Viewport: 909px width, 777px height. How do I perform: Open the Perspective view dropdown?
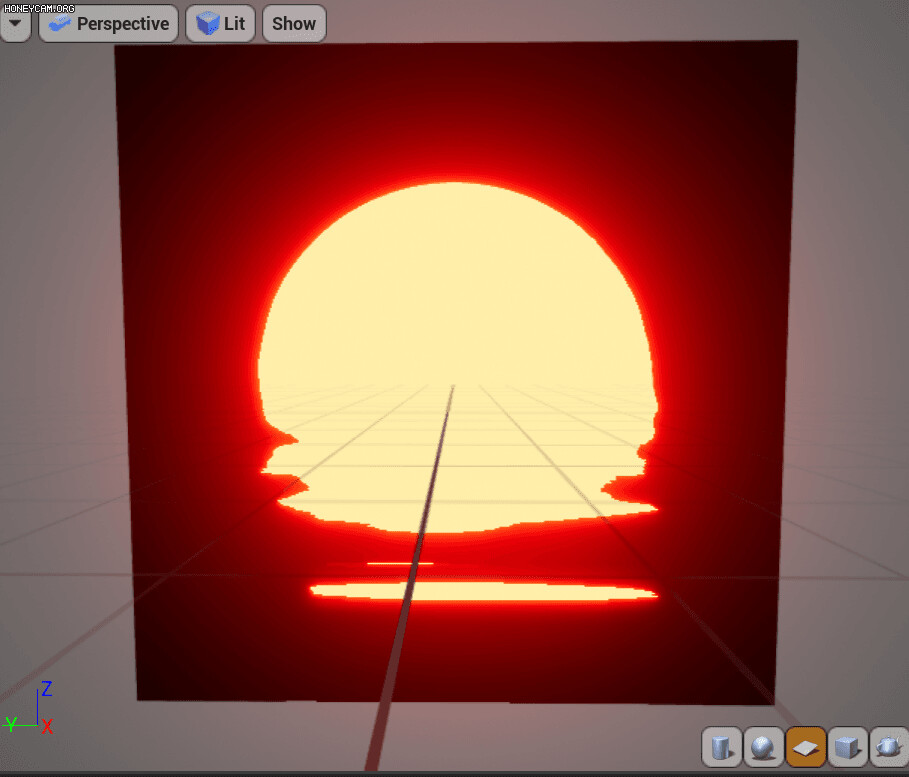click(108, 23)
